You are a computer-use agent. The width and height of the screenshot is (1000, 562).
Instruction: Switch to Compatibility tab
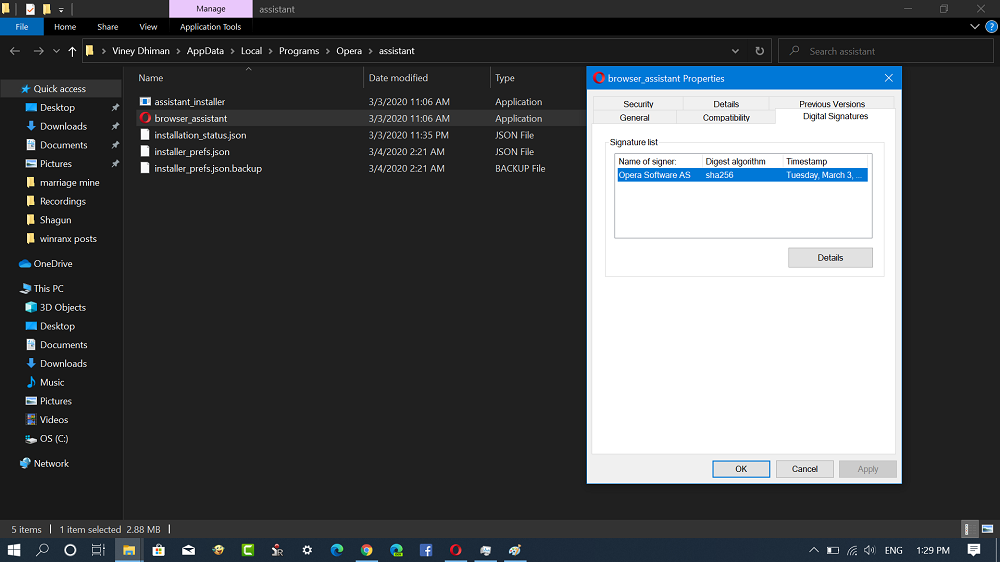click(726, 117)
